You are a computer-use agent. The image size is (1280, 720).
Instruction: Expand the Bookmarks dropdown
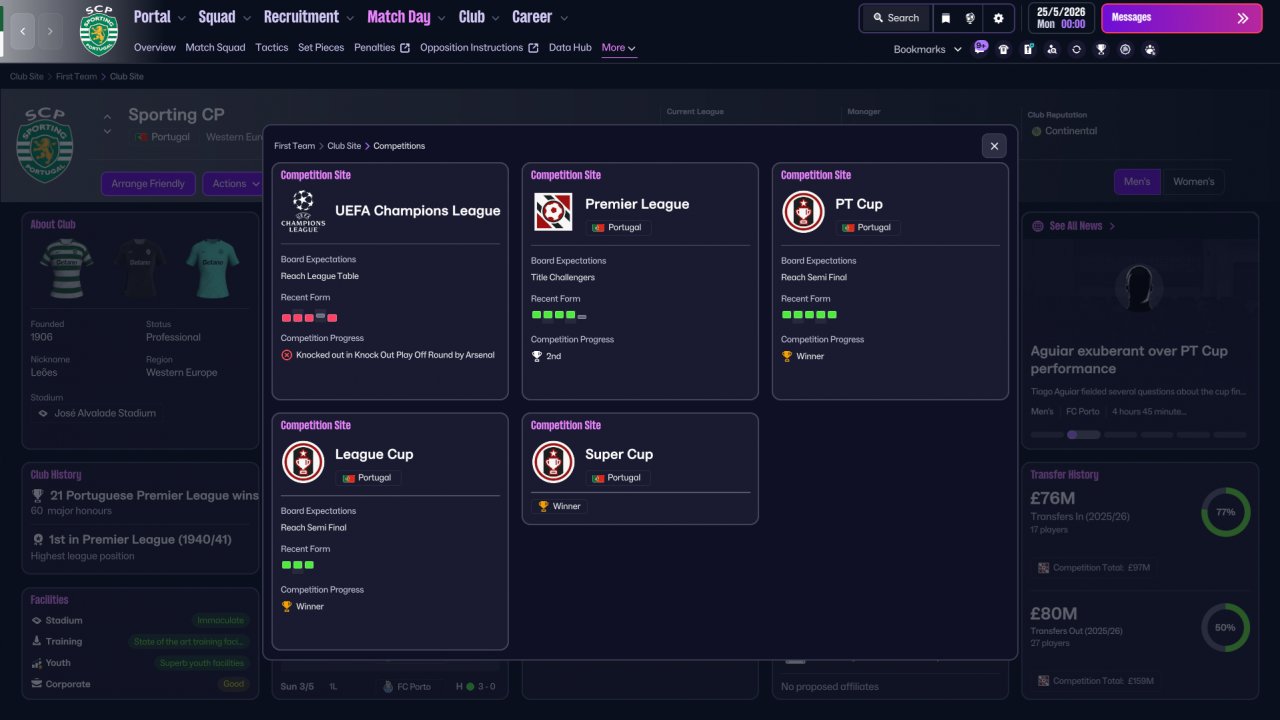point(928,49)
